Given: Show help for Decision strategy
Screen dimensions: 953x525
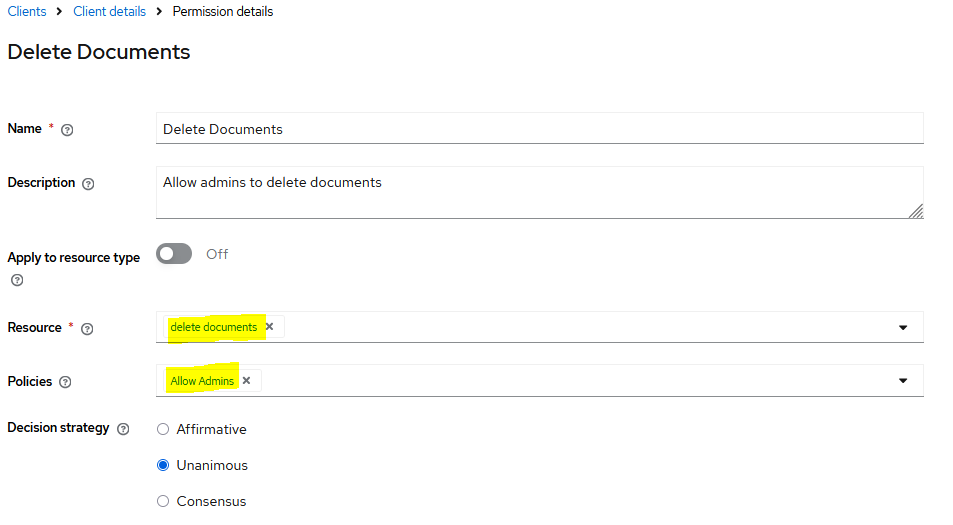Looking at the screenshot, I should 123,429.
